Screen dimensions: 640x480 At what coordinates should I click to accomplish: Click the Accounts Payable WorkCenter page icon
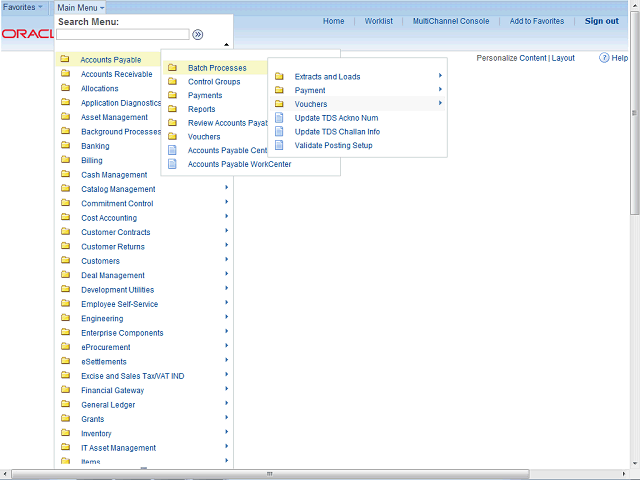click(172, 164)
